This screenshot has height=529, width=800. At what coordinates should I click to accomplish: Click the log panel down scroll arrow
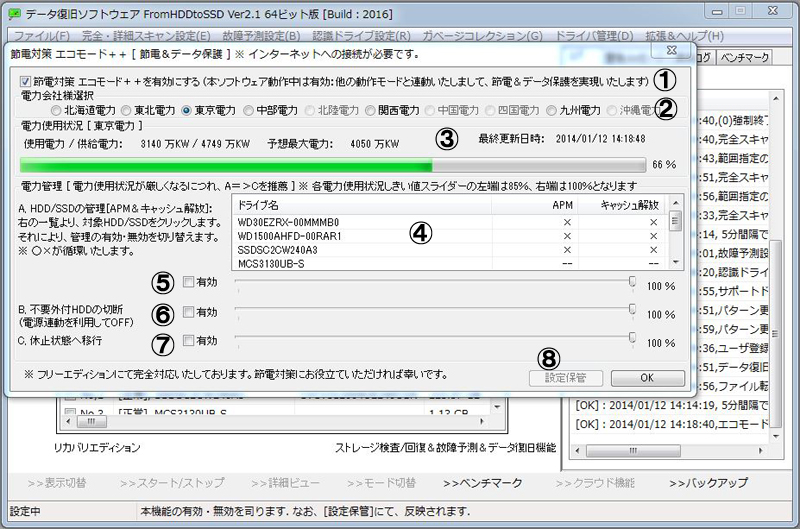coord(776,437)
